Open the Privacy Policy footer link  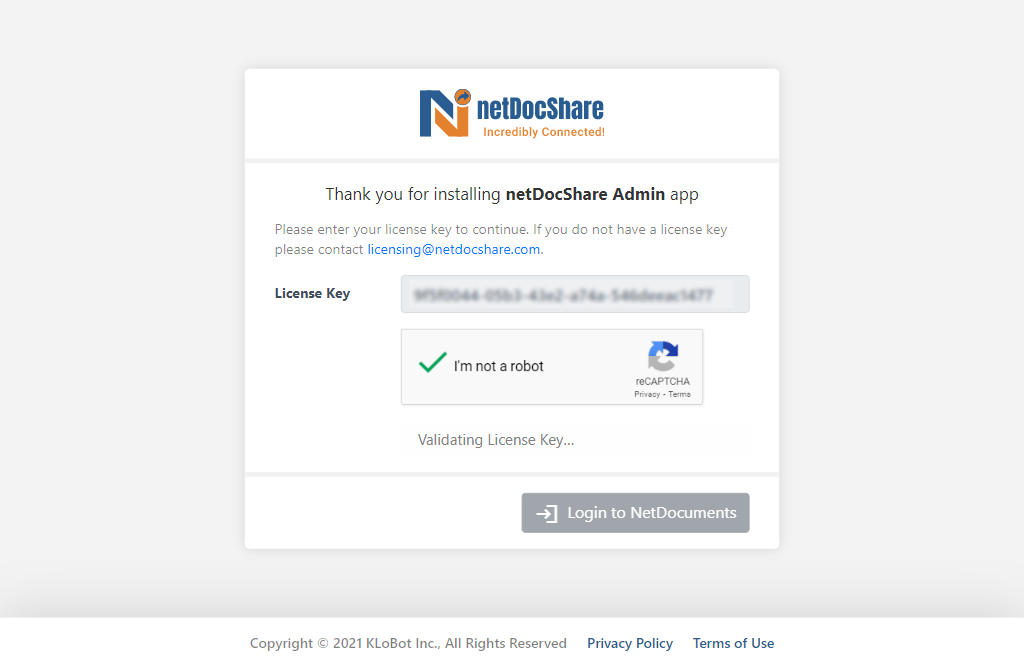pyautogui.click(x=630, y=643)
